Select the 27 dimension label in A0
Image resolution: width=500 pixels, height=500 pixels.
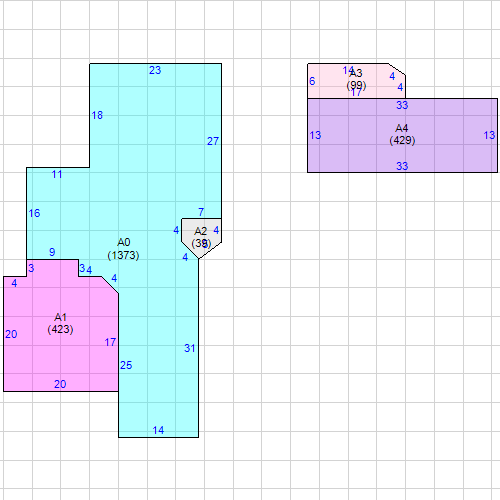[x=213, y=141]
